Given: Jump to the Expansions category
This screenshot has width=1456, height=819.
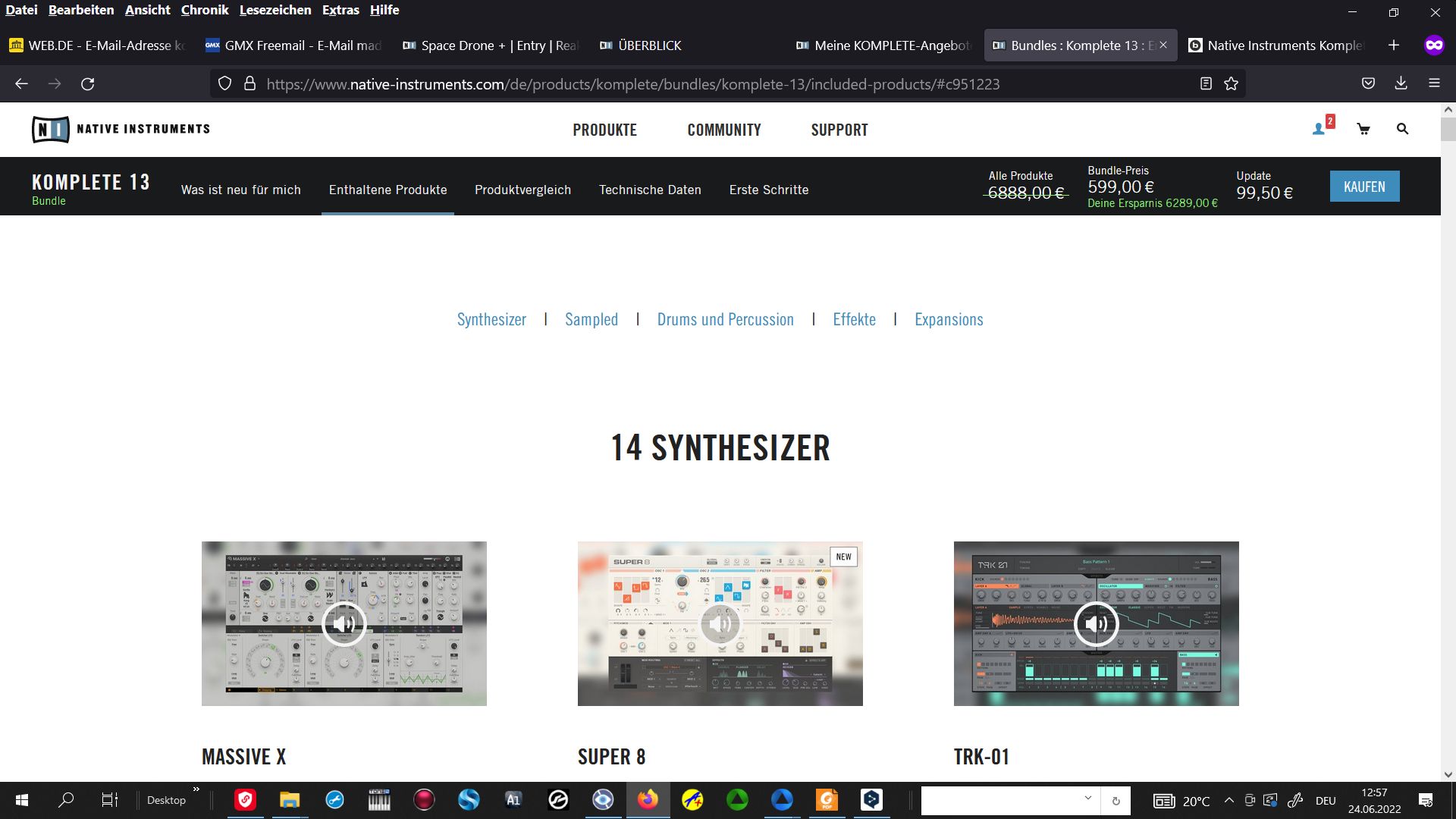Looking at the screenshot, I should (x=949, y=319).
